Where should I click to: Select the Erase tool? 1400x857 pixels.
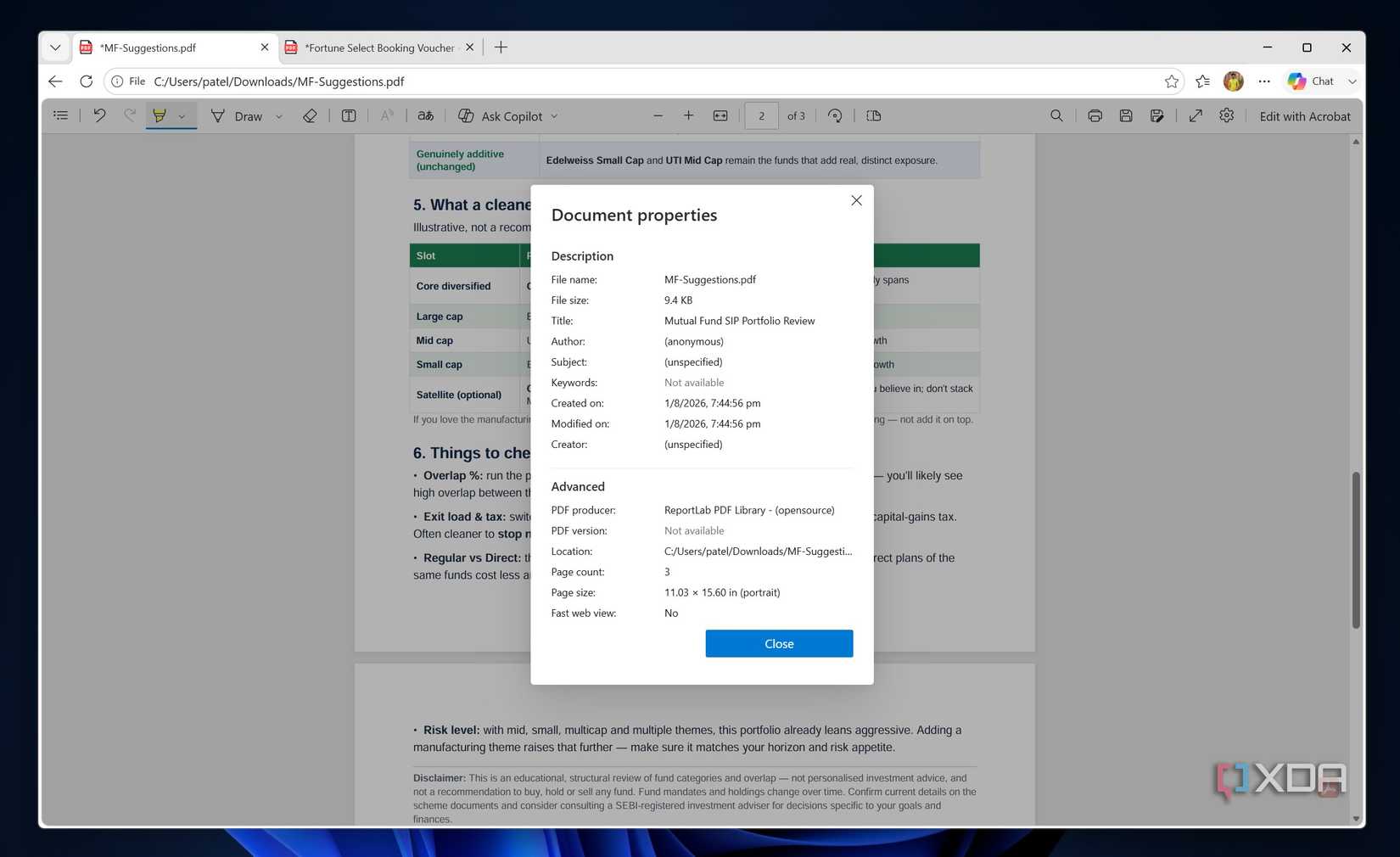(310, 115)
